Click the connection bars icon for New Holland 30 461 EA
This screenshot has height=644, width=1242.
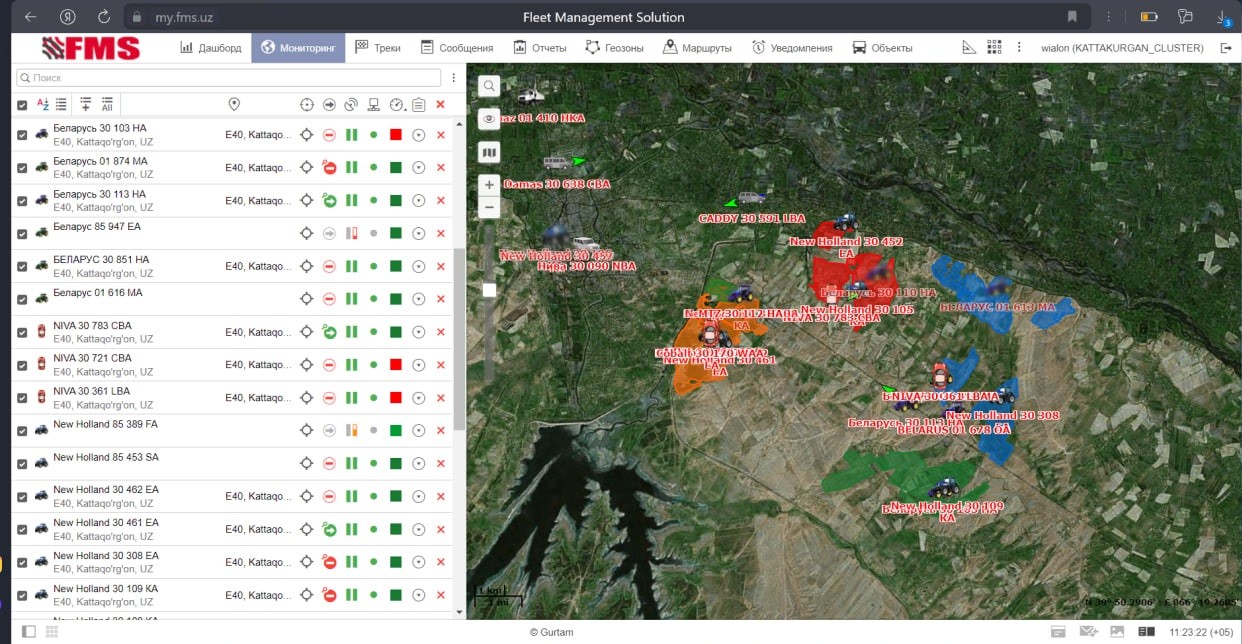coord(351,529)
